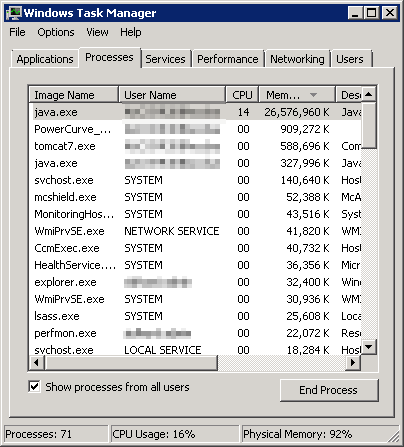Open the File menu

point(17,32)
